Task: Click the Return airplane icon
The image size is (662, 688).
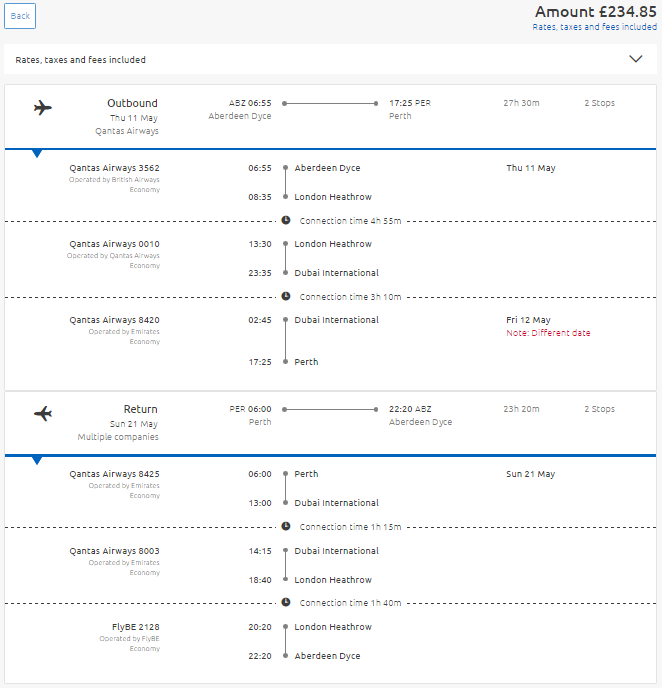Action: pyautogui.click(x=43, y=413)
